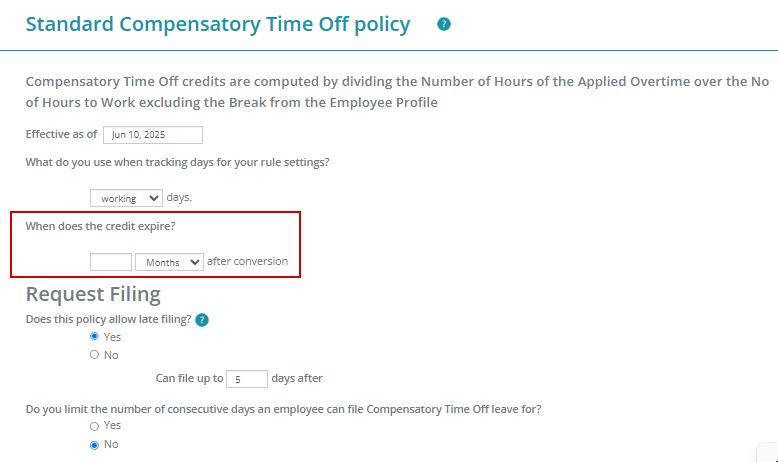Select No for allowing late filing

(x=94, y=355)
